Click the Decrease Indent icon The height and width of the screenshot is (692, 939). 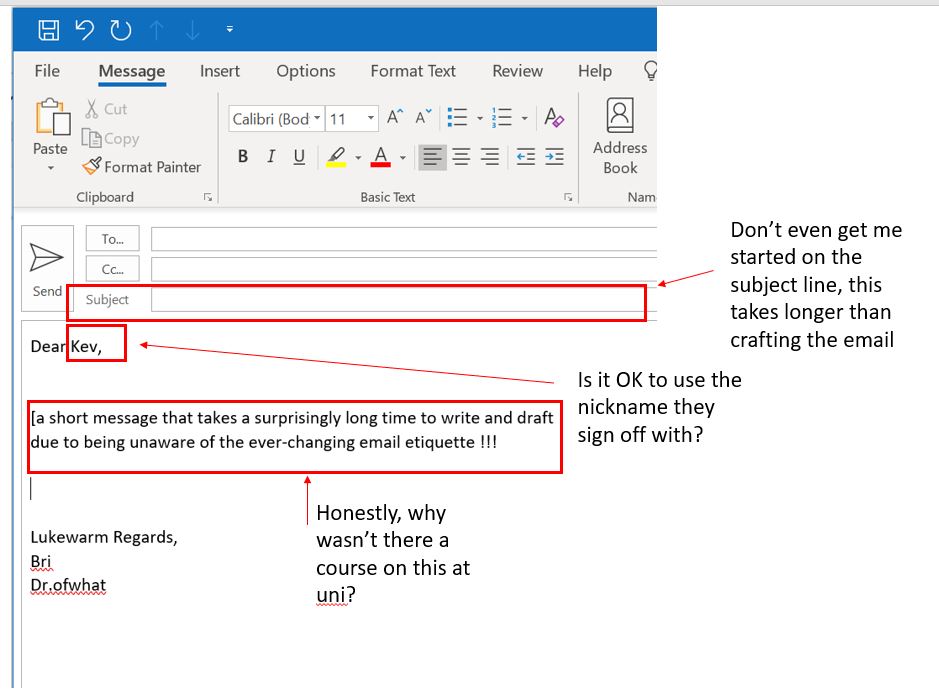pyautogui.click(x=524, y=157)
